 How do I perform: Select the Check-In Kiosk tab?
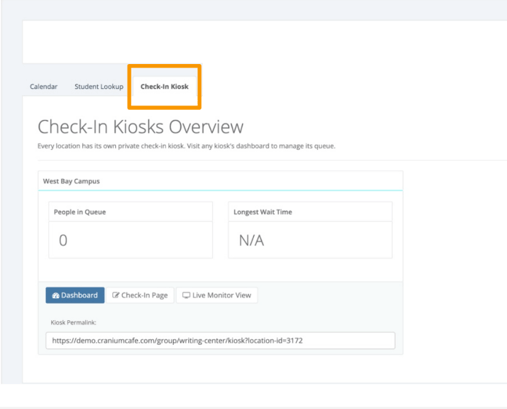click(164, 87)
